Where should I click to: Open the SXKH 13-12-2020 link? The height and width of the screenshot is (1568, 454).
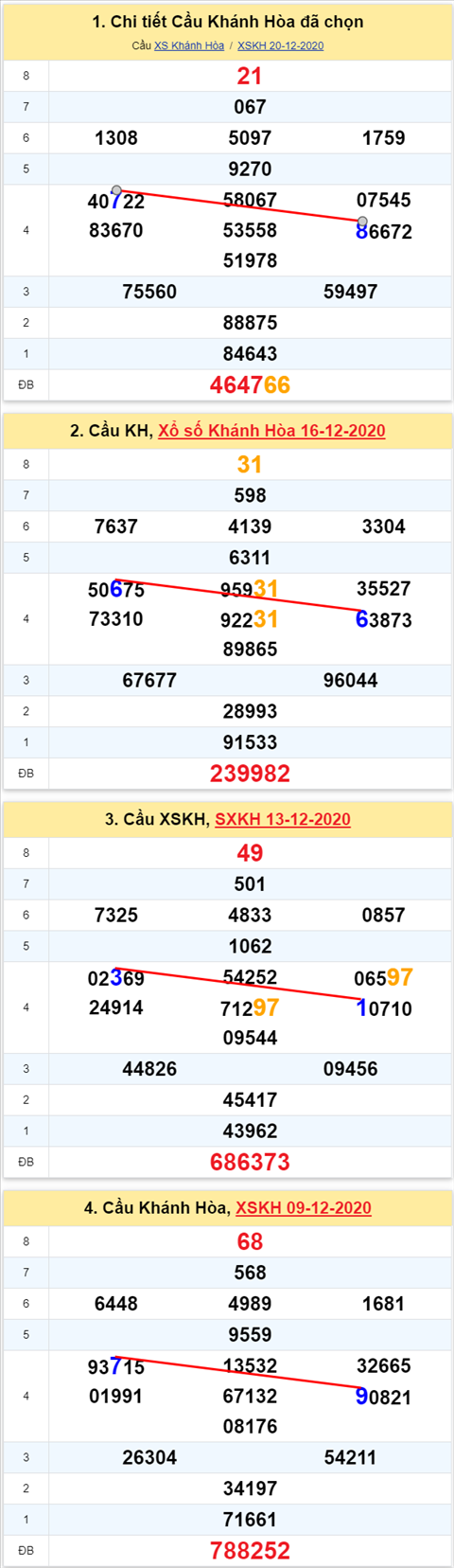[283, 819]
